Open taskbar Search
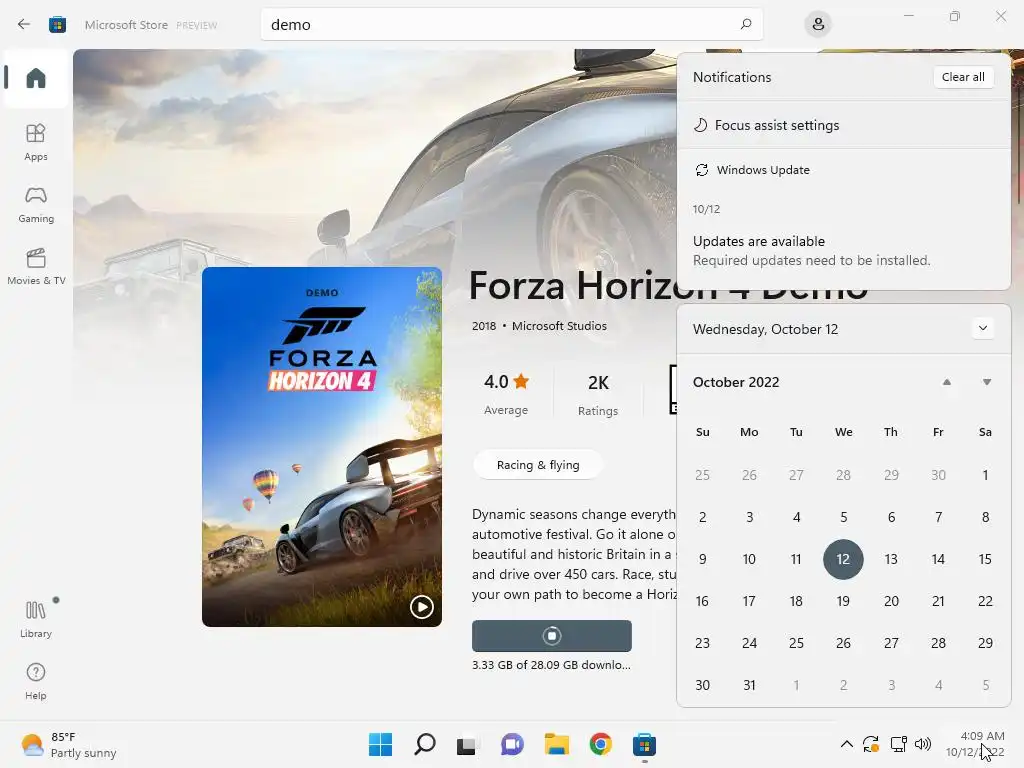 (x=424, y=744)
